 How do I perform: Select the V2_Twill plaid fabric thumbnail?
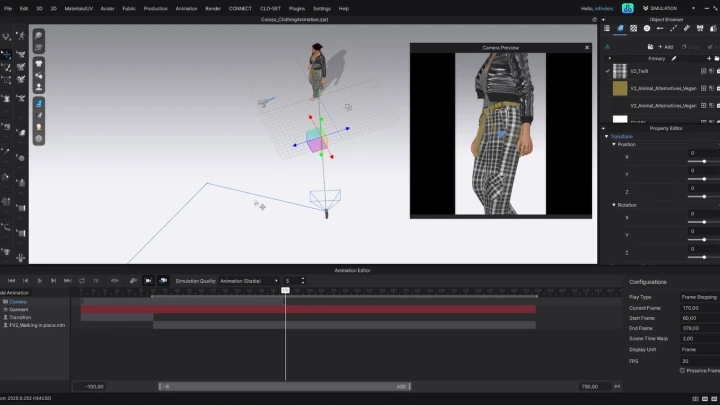click(x=620, y=71)
